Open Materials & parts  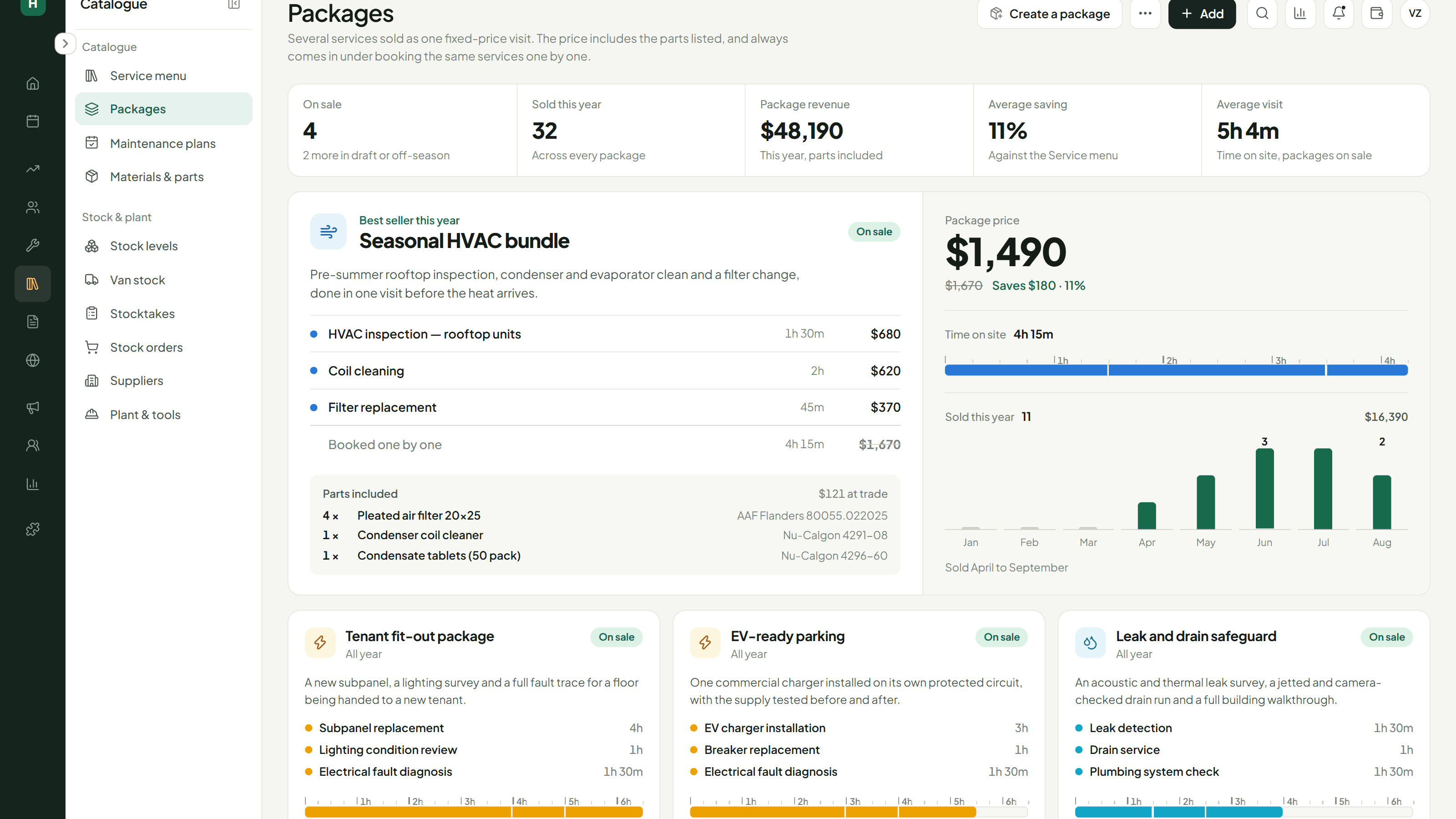(x=163, y=177)
